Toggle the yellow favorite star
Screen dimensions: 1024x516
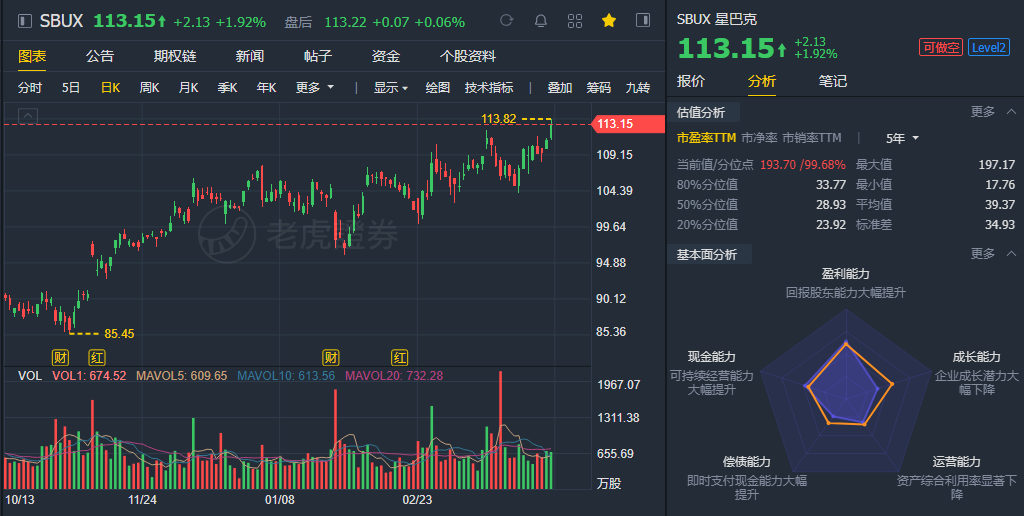609,21
